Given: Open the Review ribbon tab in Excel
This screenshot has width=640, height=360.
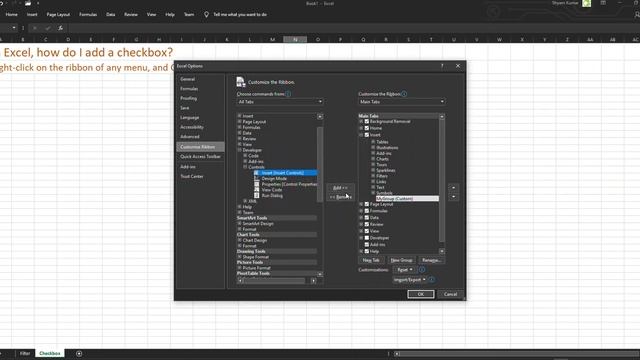Looking at the screenshot, I should pyautogui.click(x=131, y=15).
